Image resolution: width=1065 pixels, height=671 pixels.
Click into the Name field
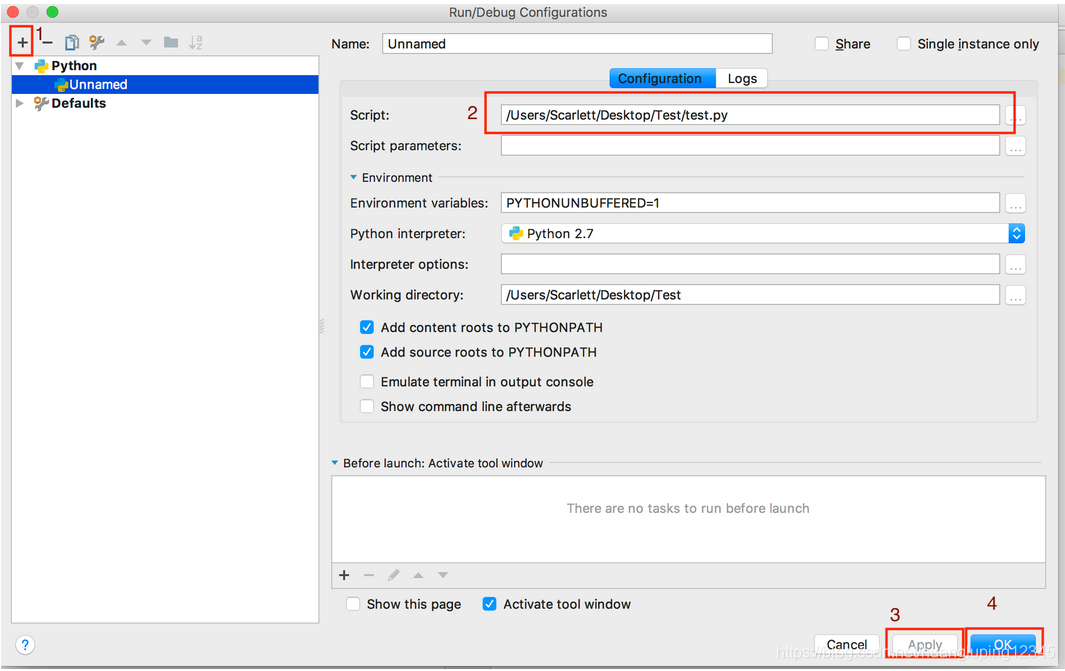[577, 44]
